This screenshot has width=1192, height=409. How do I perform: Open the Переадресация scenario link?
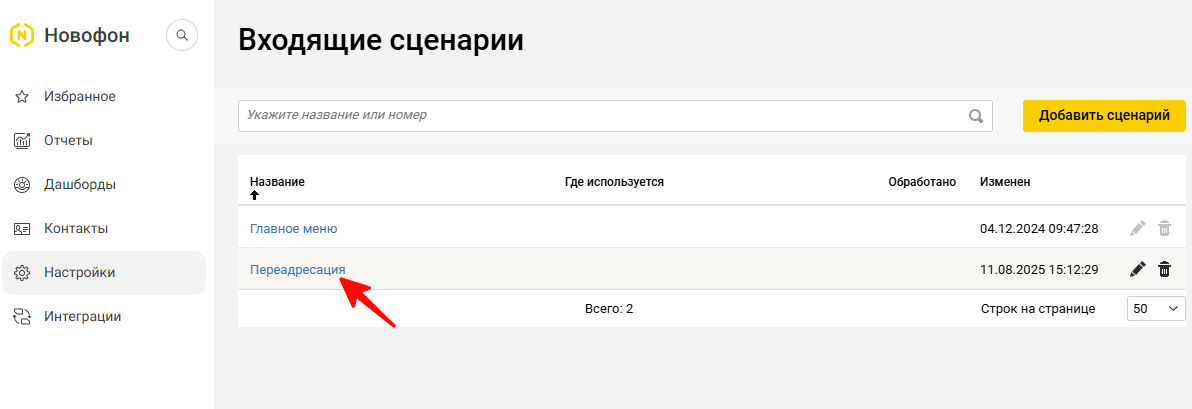(x=297, y=269)
